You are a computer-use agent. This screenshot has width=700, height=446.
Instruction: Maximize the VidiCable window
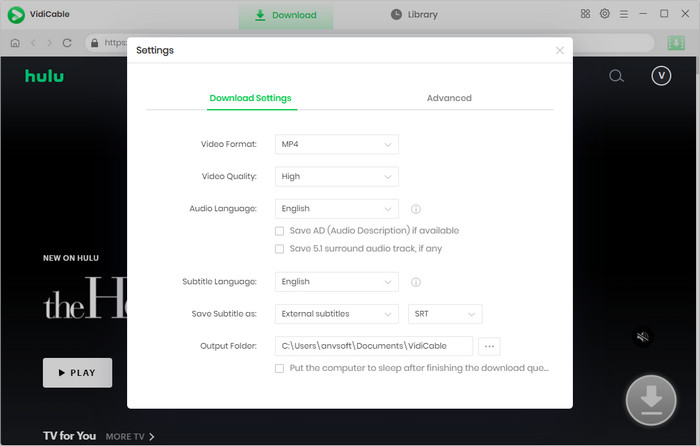(x=664, y=14)
